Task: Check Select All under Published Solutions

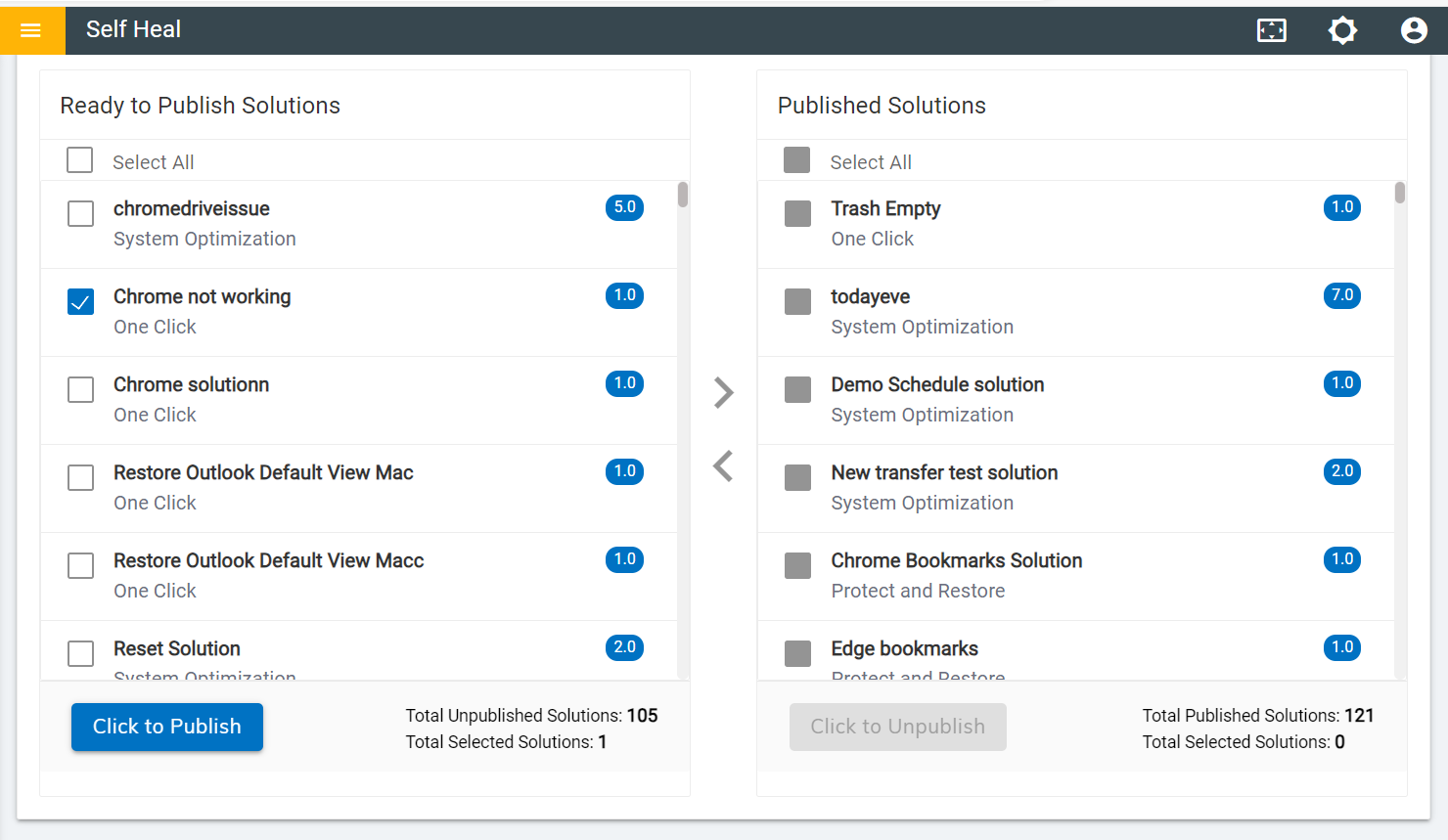Action: [x=797, y=160]
